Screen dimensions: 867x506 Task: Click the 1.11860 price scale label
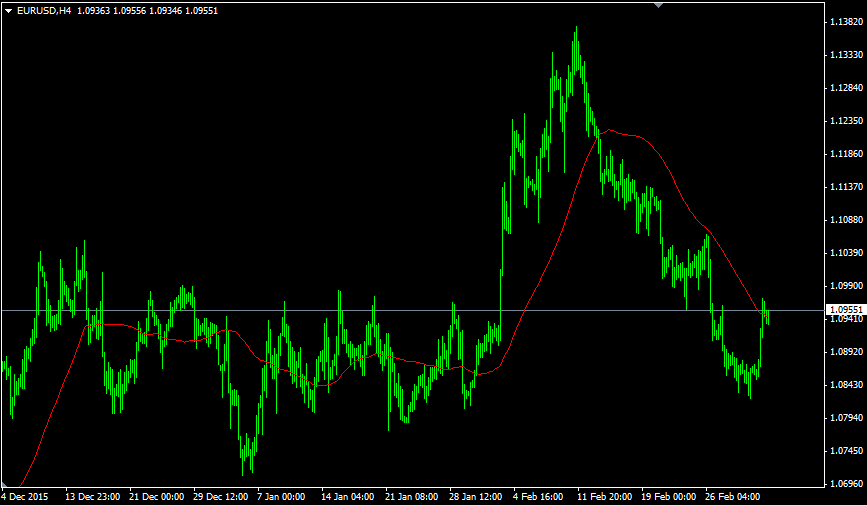point(847,154)
